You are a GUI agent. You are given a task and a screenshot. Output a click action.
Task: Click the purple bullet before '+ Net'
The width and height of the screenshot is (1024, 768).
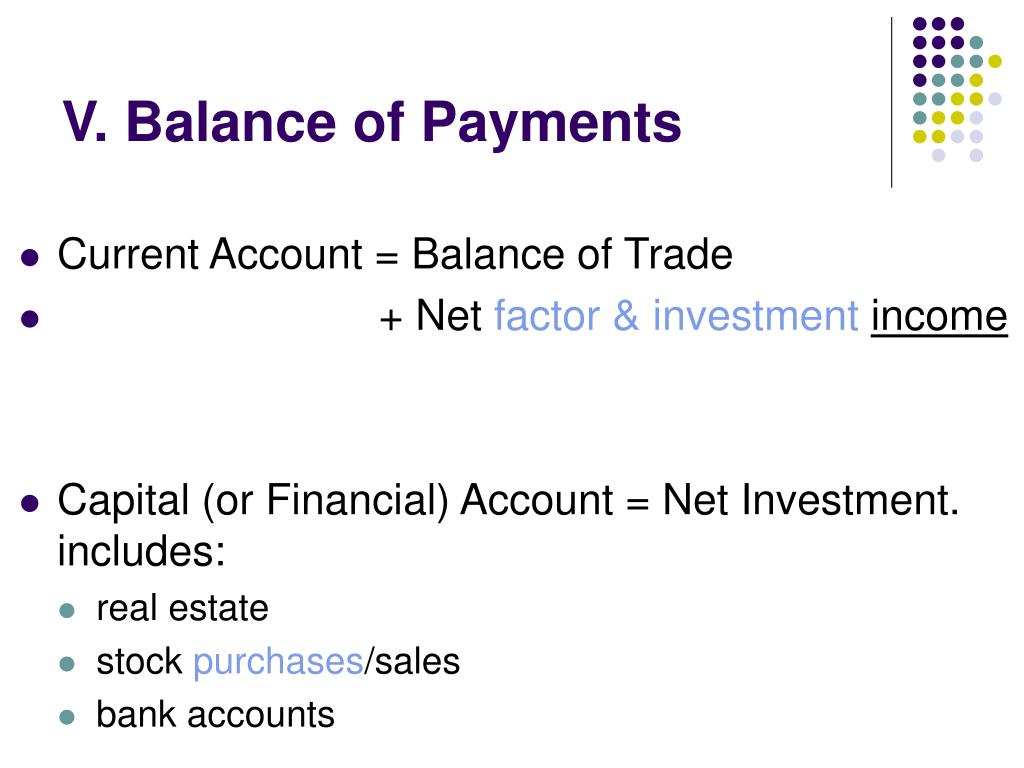tap(30, 319)
